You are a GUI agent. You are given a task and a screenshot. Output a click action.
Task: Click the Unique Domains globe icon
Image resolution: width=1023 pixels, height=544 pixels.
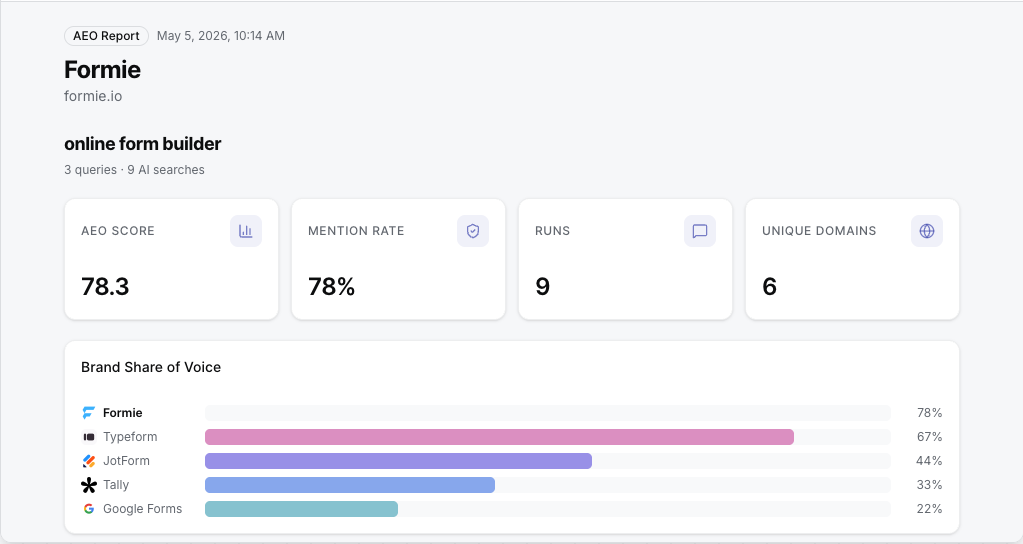coord(927,231)
